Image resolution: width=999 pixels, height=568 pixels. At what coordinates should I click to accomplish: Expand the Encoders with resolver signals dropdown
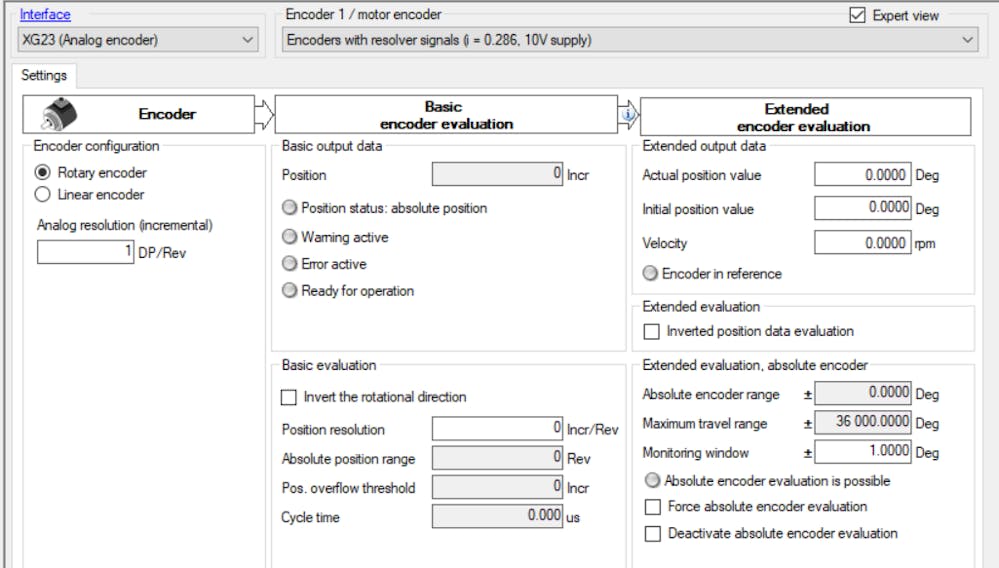[x=628, y=40]
